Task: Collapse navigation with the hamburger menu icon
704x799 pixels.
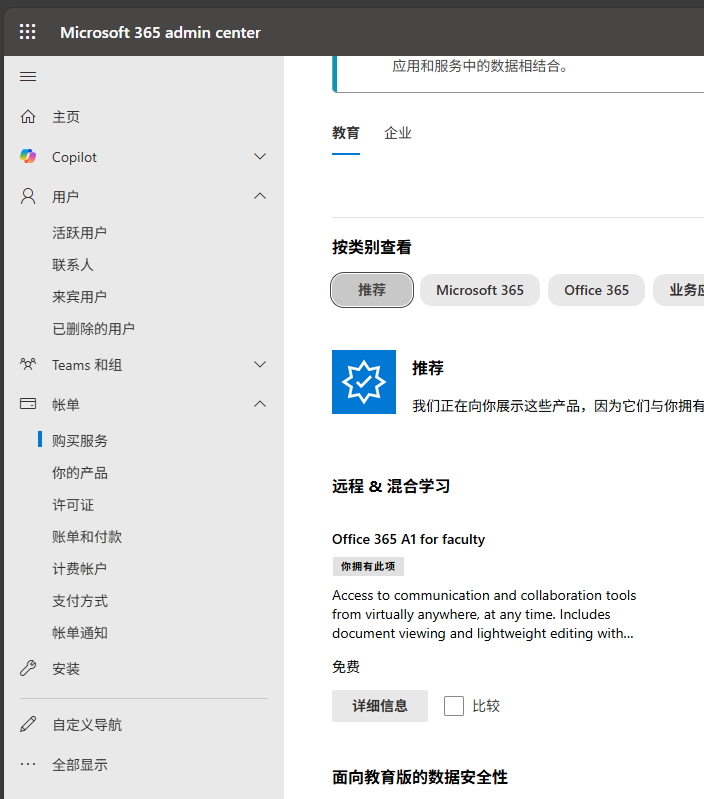Action: tap(28, 76)
